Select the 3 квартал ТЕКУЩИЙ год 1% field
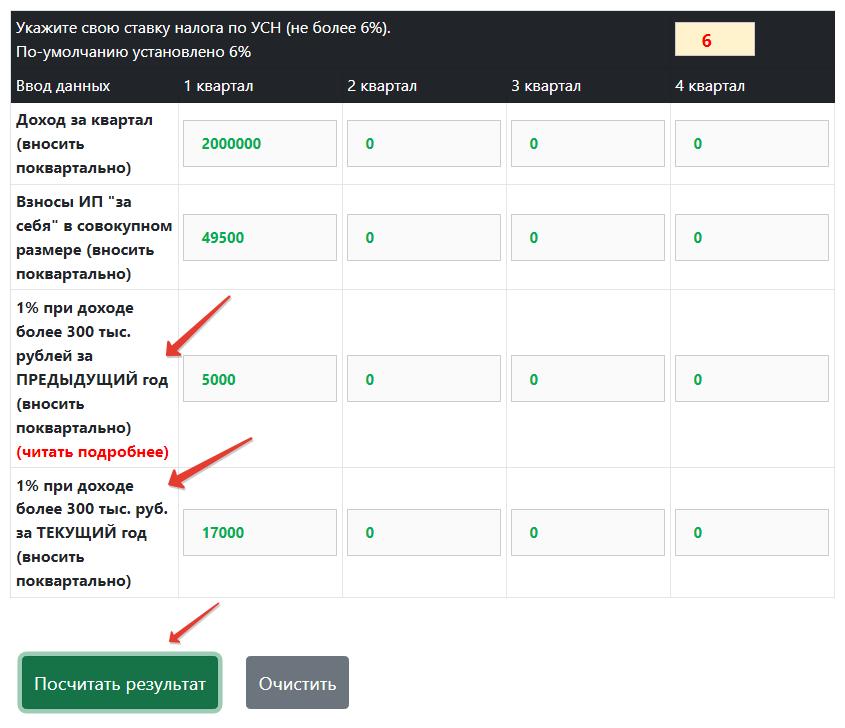The image size is (845, 728). pyautogui.click(x=587, y=532)
